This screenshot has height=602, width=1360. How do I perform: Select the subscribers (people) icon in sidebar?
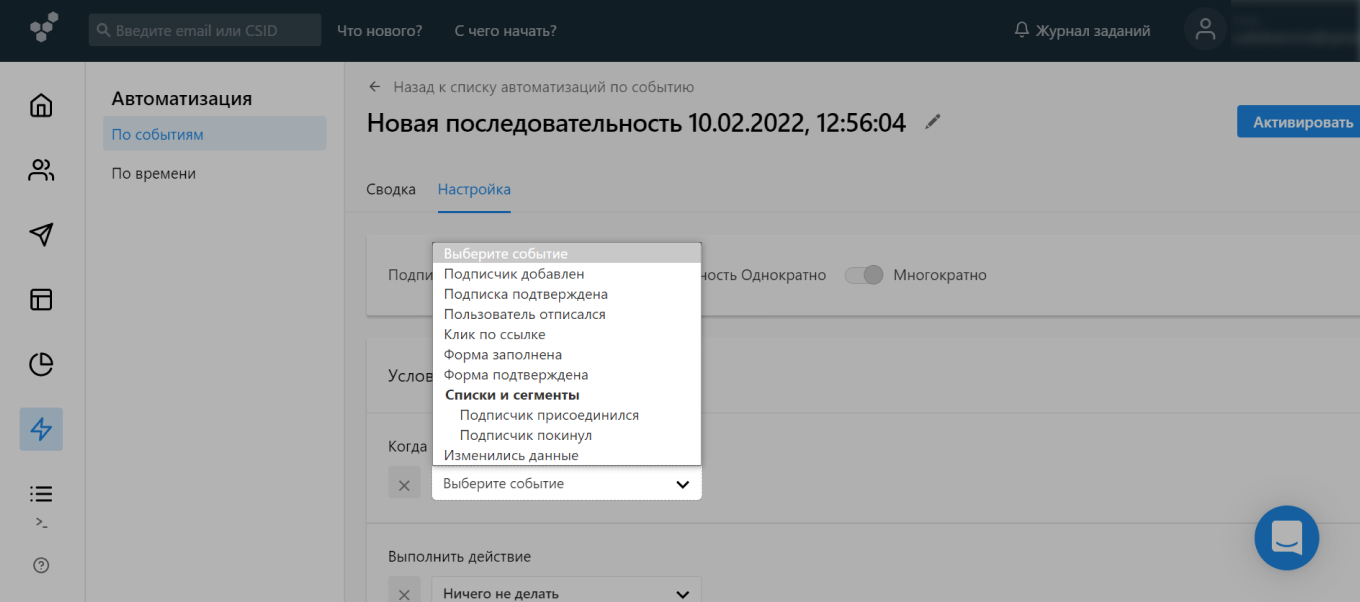tap(40, 169)
